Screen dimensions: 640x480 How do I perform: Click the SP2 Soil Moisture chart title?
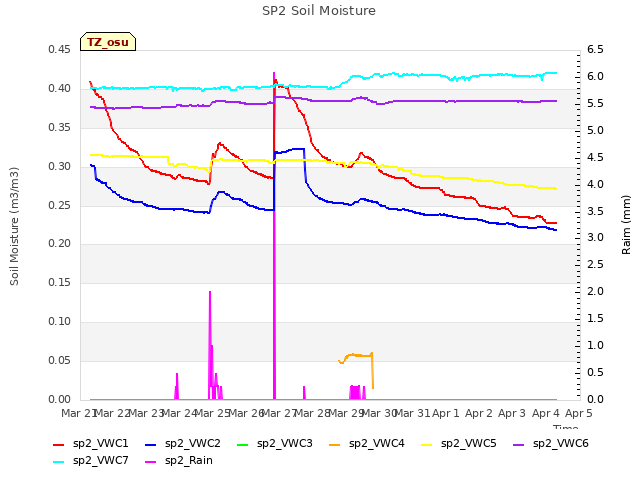(x=319, y=11)
